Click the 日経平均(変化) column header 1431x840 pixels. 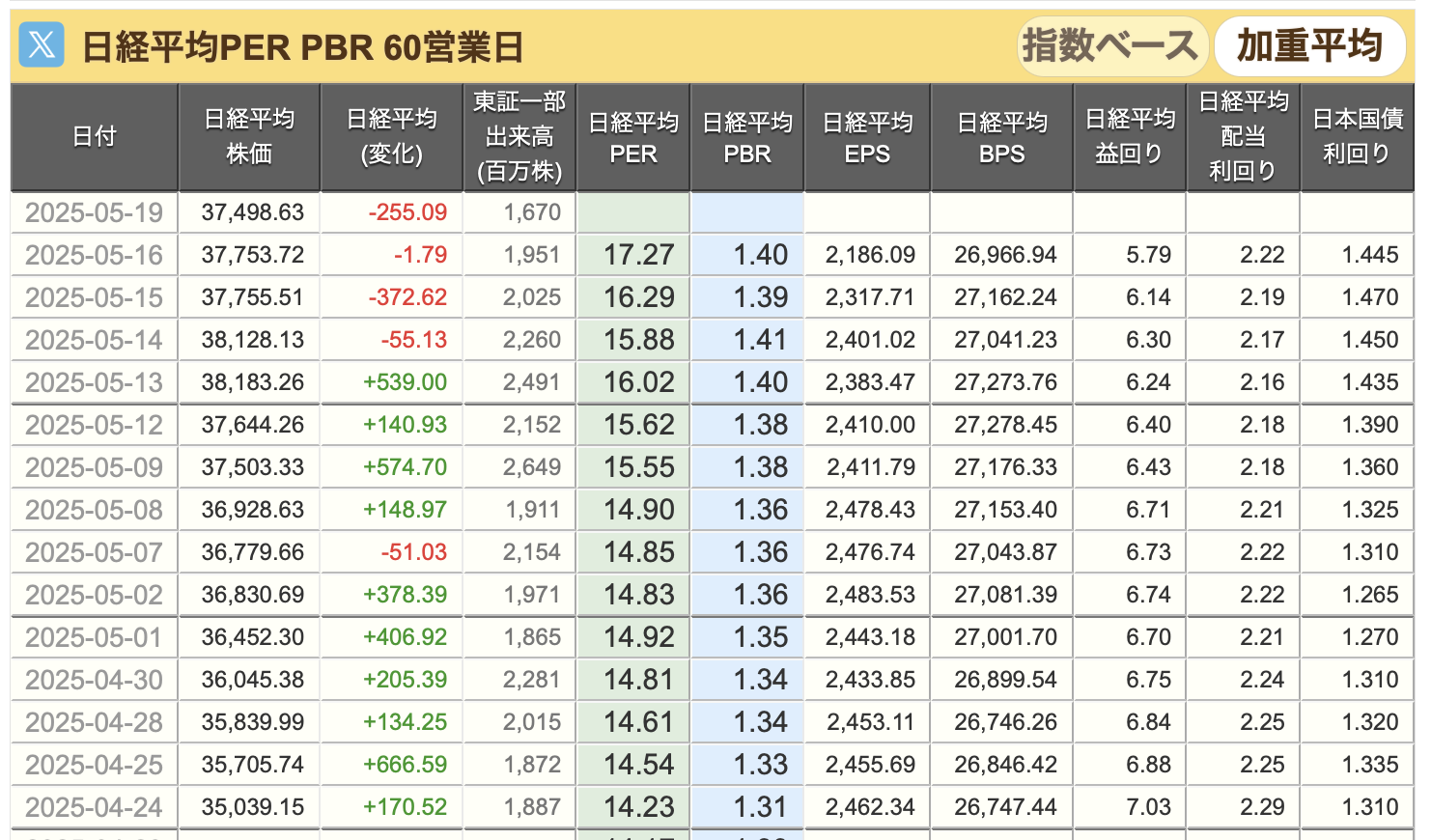point(391,137)
